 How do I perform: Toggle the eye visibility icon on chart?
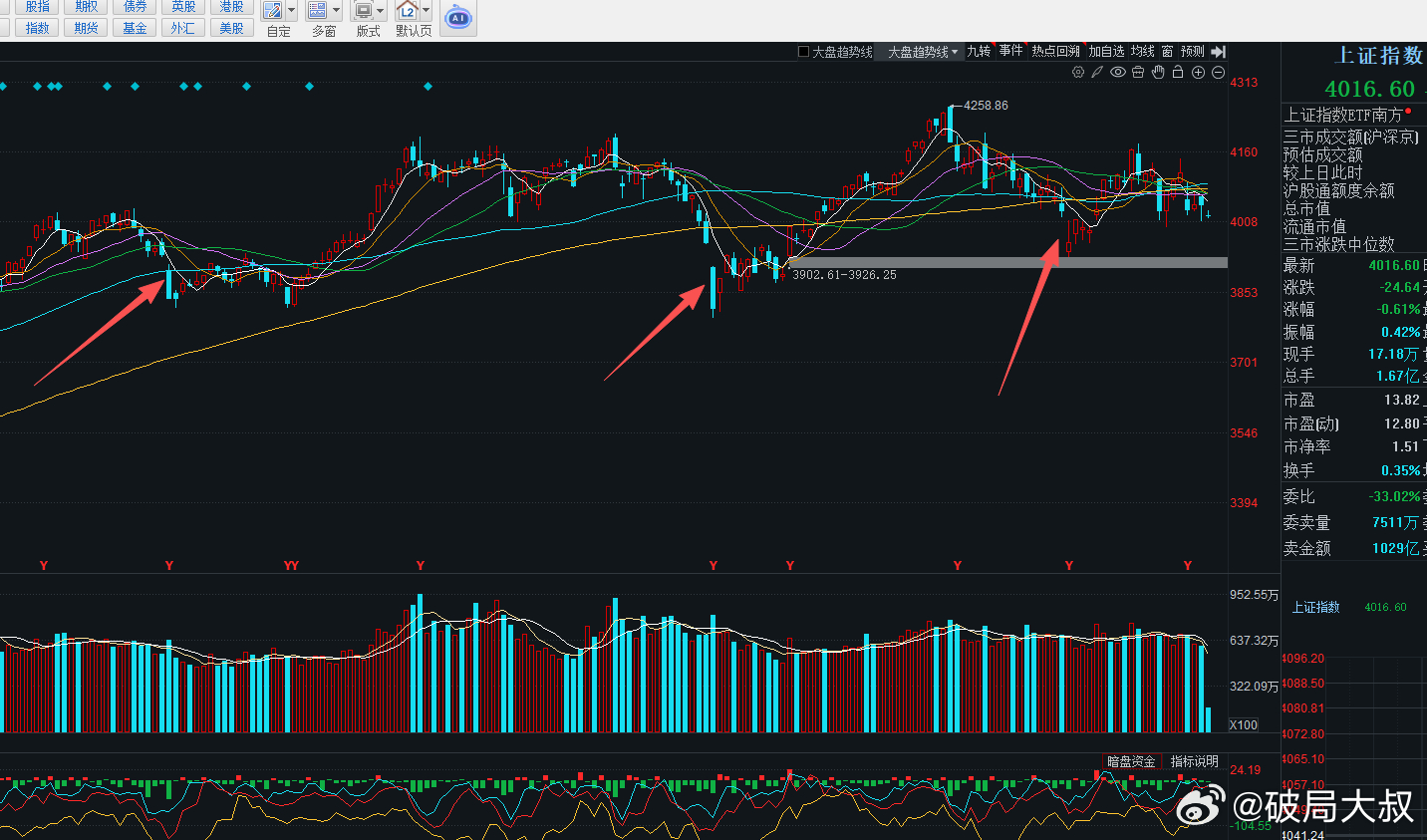pyautogui.click(x=1118, y=72)
